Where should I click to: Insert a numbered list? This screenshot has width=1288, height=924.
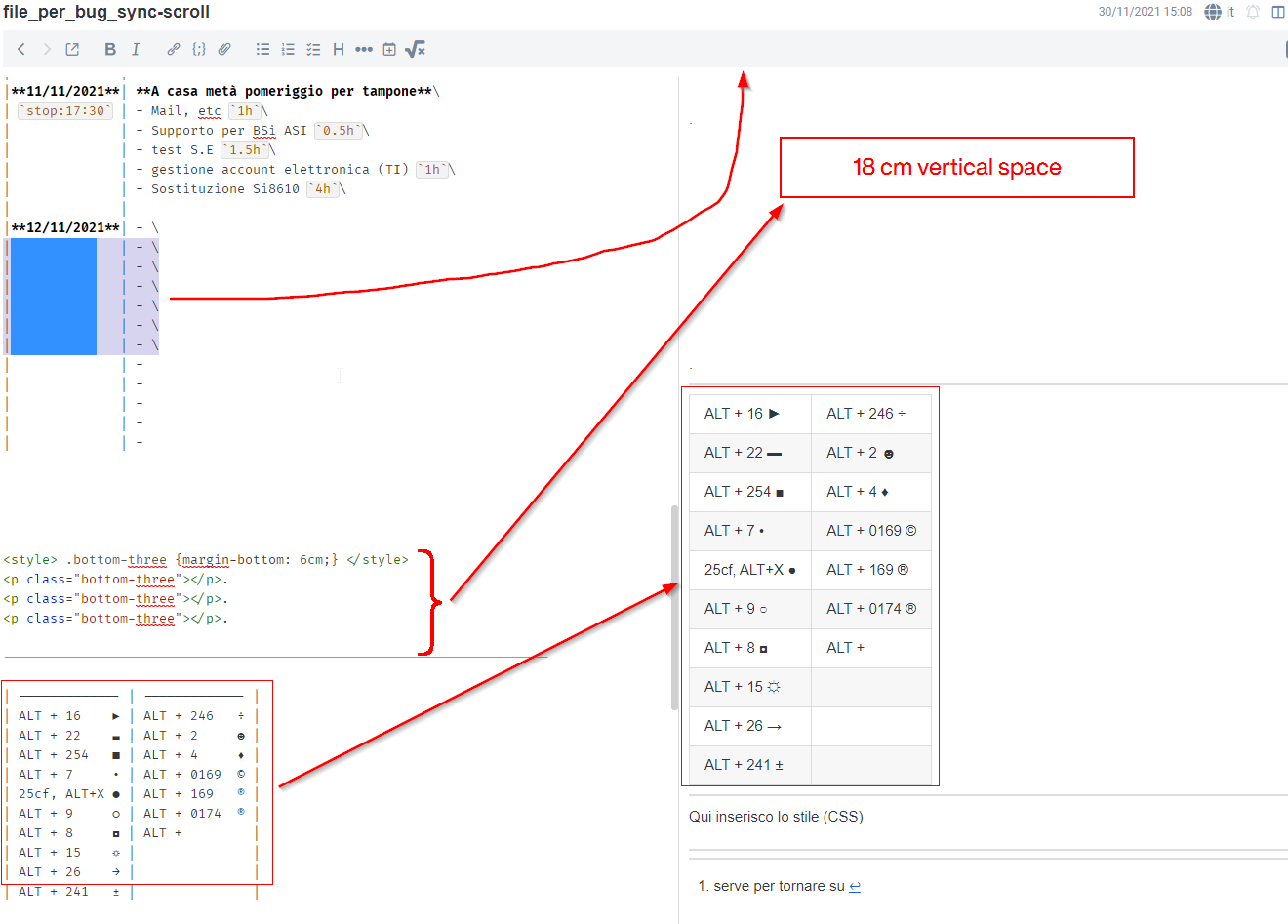288,48
